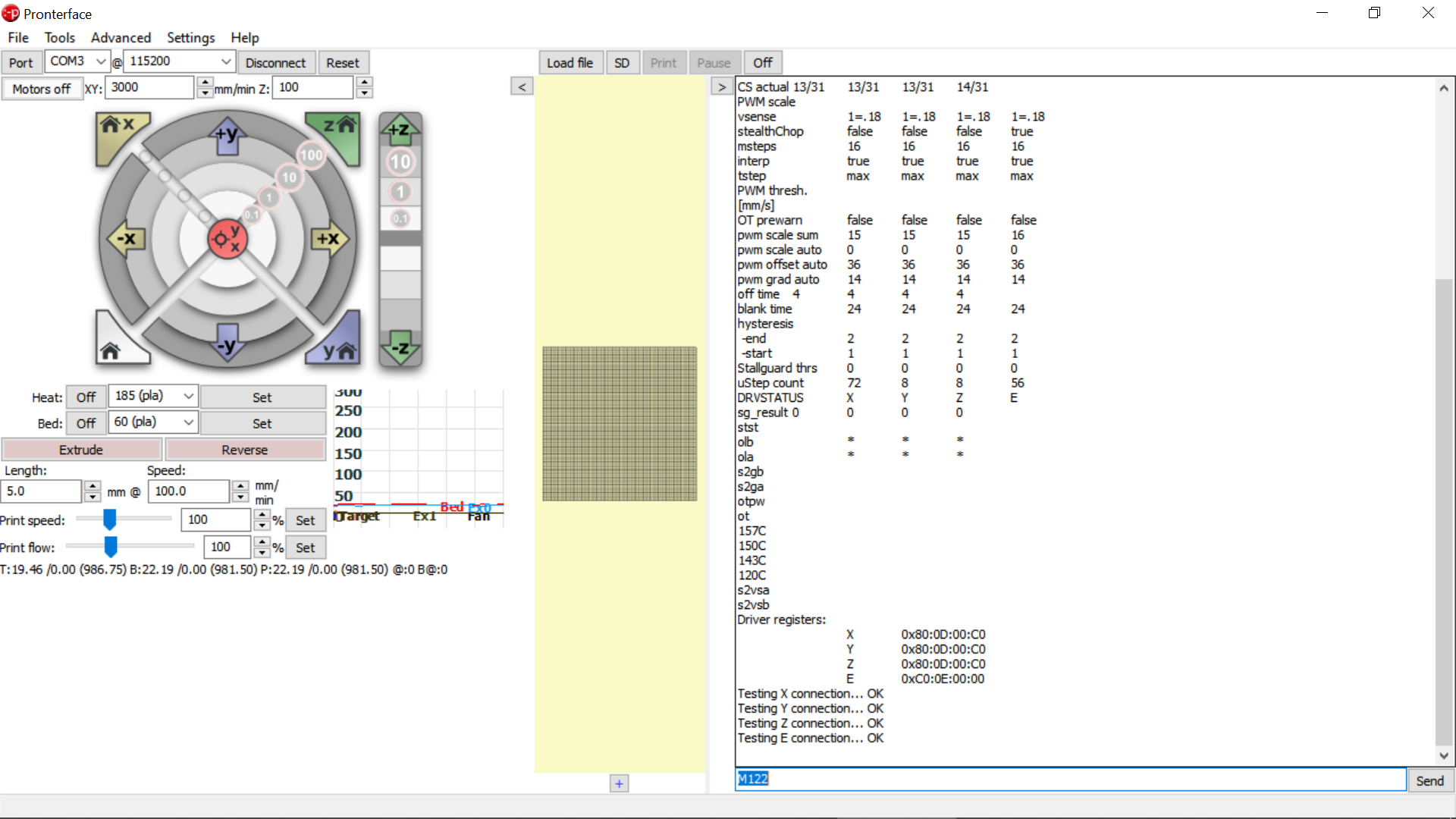Open the Advanced menu

pyautogui.click(x=121, y=38)
